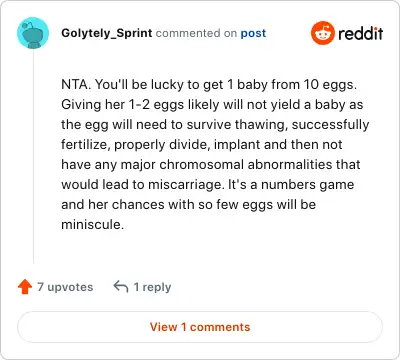Select the "7 upvotes" count label
Viewport: 400px width, 360px height.
(65, 287)
